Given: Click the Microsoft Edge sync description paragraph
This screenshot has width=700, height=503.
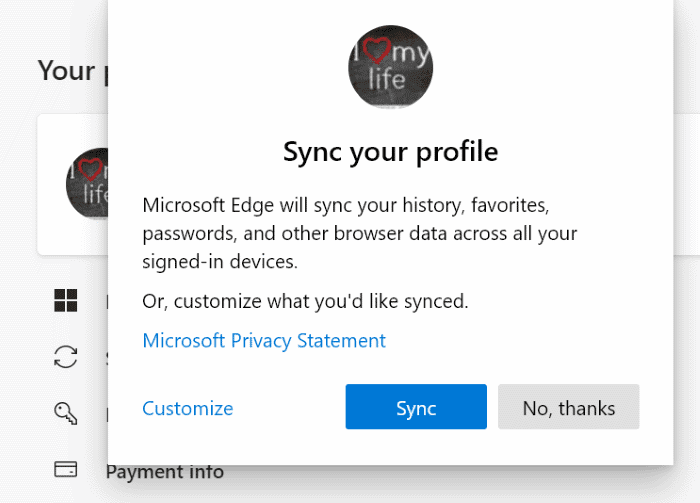Looking at the screenshot, I should 360,233.
